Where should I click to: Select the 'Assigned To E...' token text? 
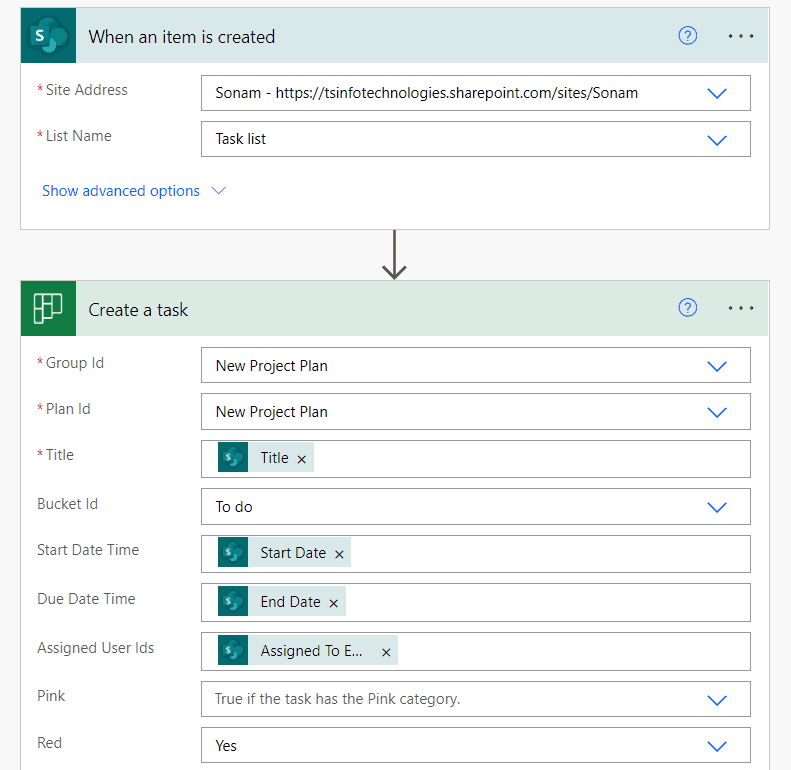(311, 650)
